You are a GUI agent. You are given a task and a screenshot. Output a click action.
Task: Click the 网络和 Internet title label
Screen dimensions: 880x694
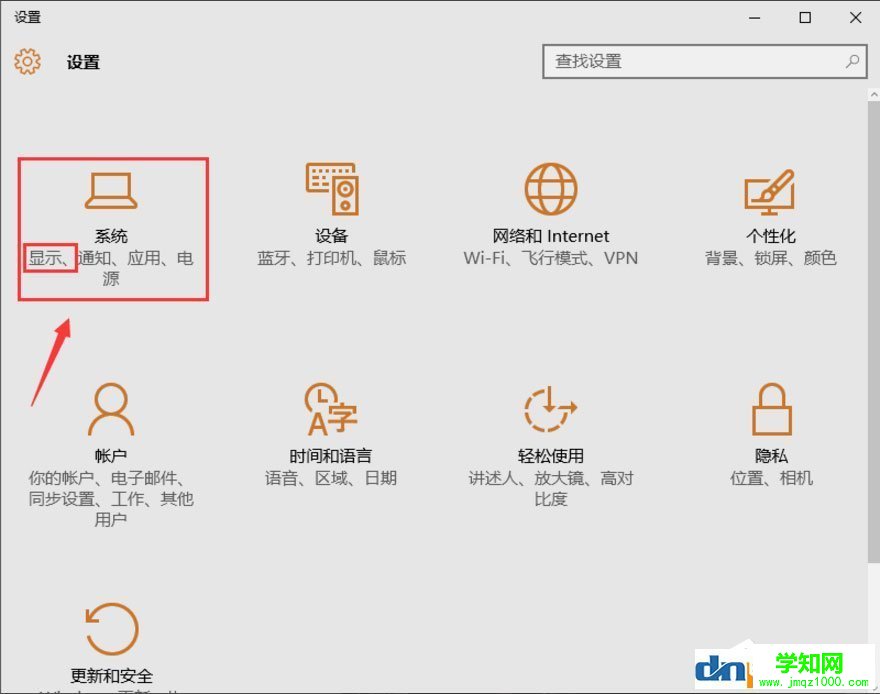pos(551,236)
